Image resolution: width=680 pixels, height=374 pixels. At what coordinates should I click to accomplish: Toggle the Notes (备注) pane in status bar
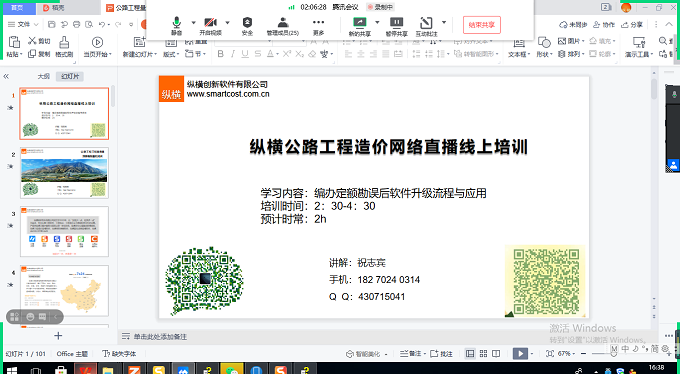(x=412, y=354)
